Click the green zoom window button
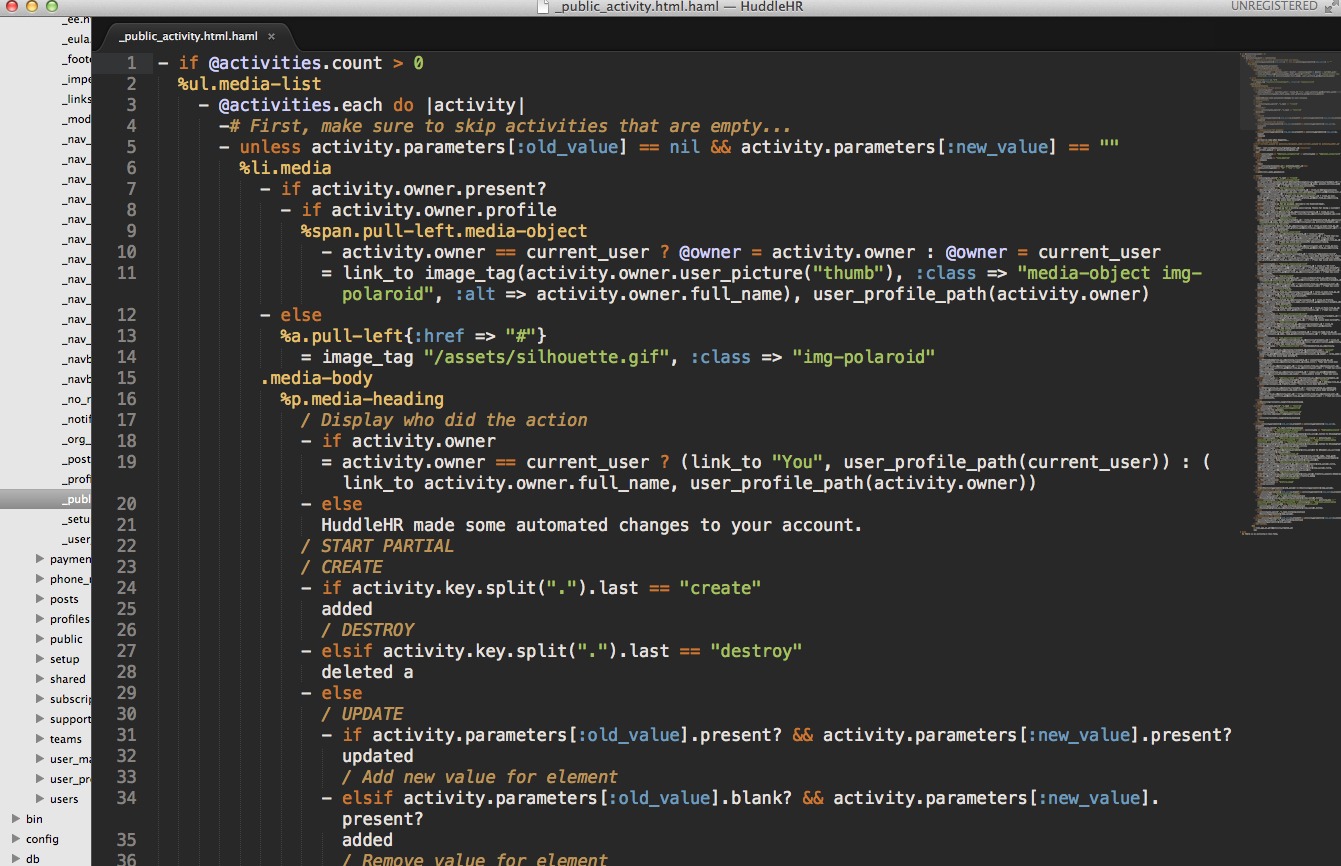This screenshot has width=1341, height=866. pos(51,6)
